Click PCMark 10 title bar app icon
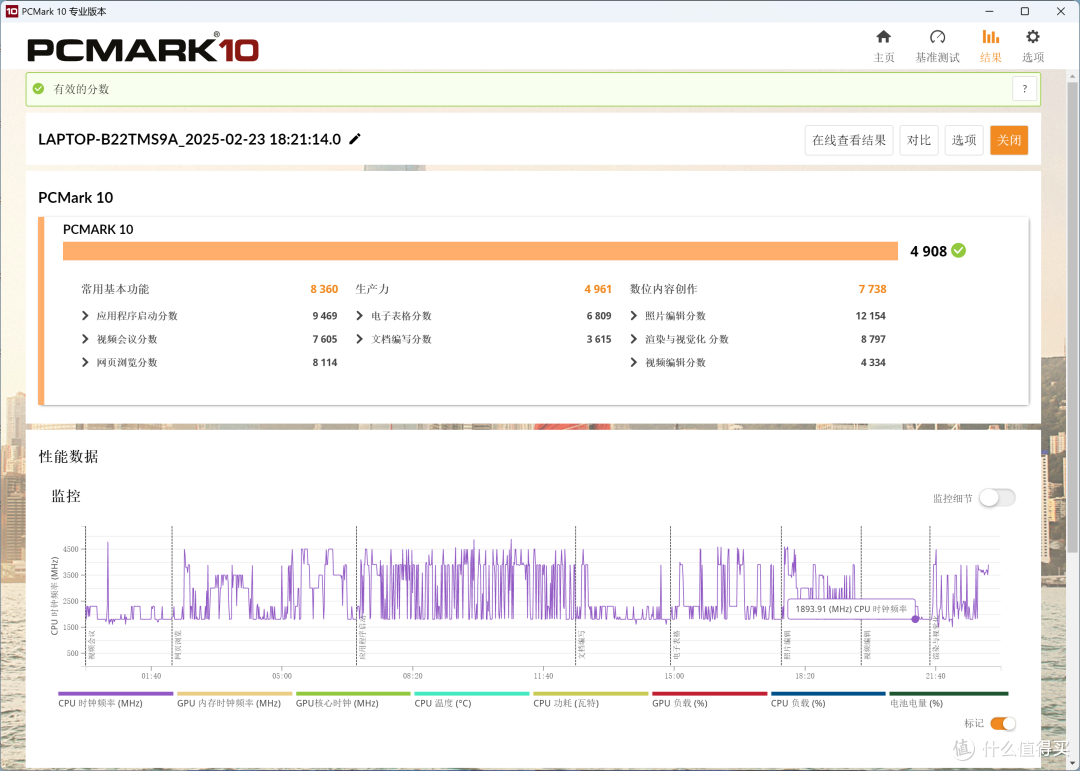 pyautogui.click(x=11, y=11)
